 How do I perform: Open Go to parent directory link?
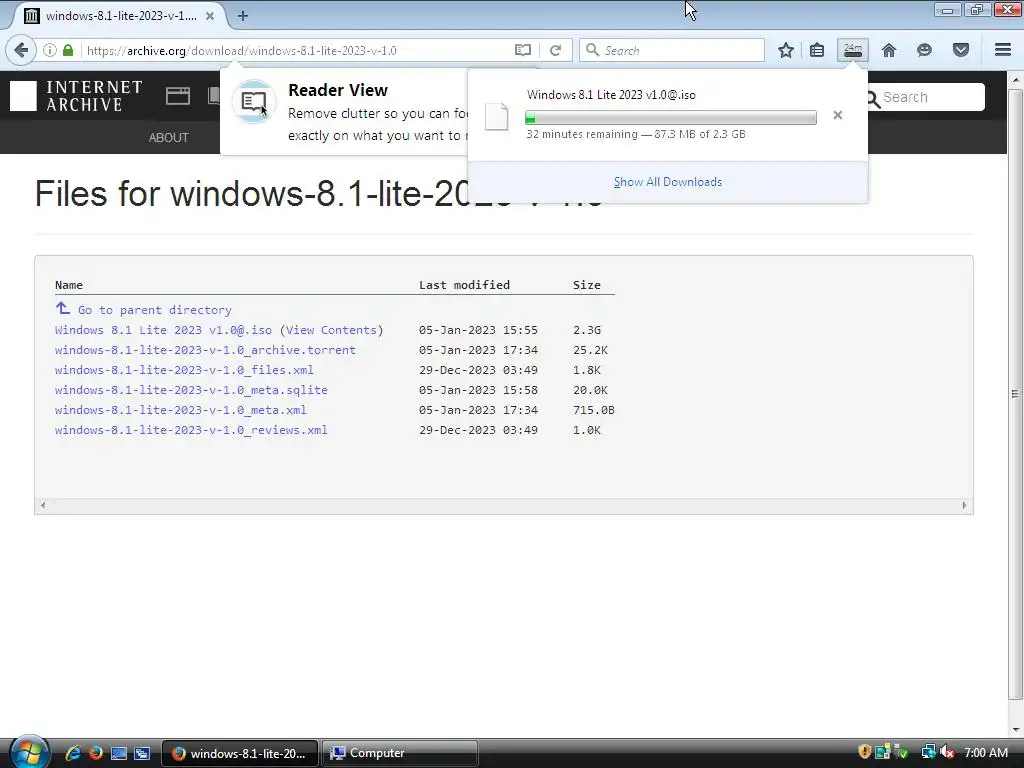pos(155,310)
